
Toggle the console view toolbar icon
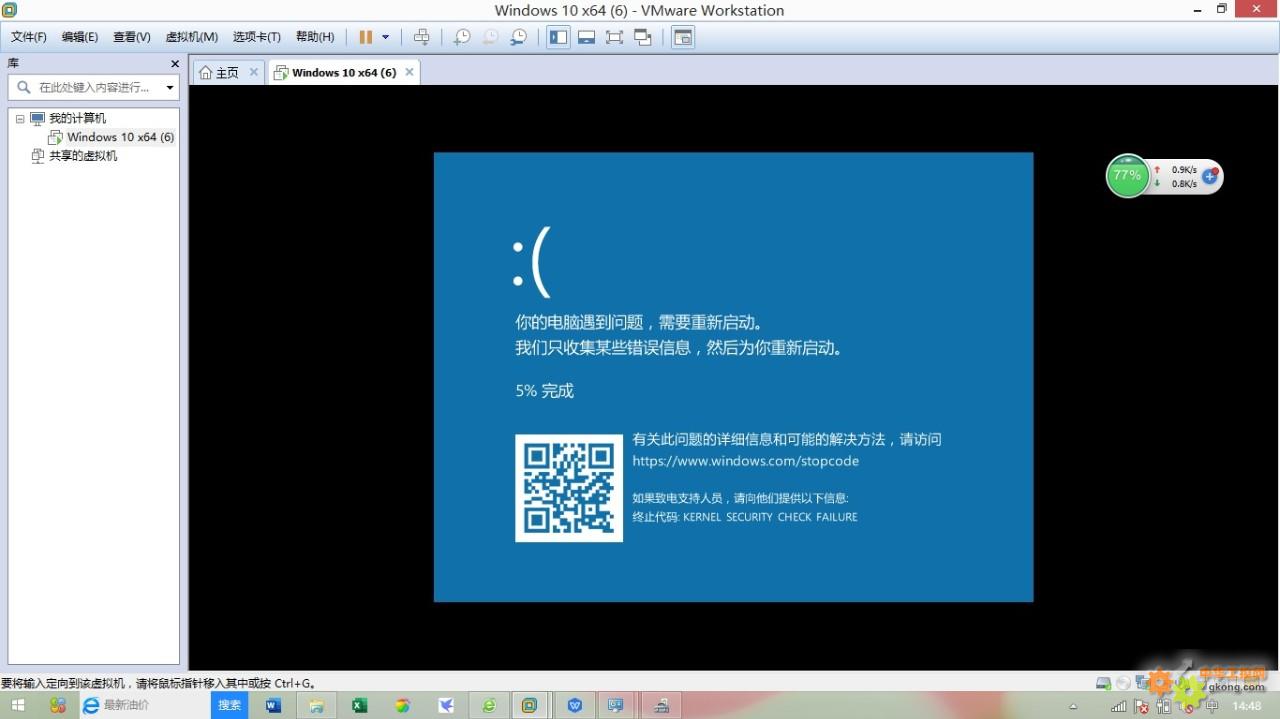pyautogui.click(x=683, y=37)
